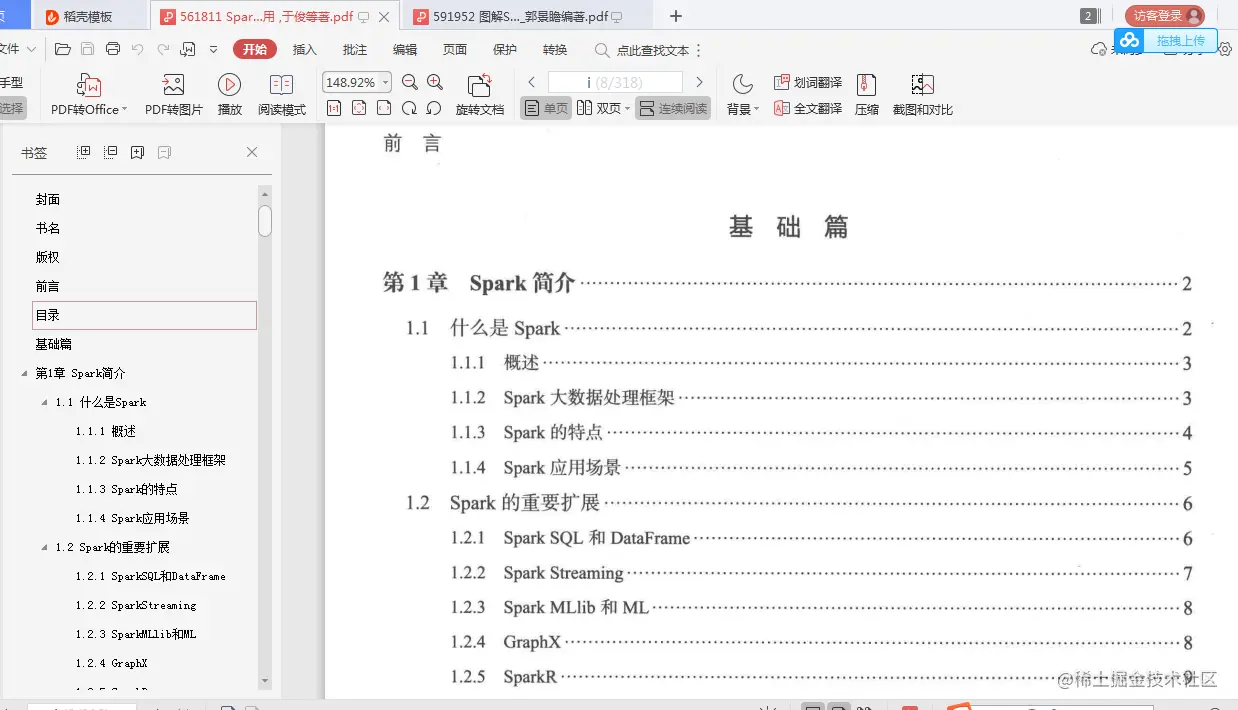Screen dimensions: 1238x710
Task: Zoom out with the minus magnifier
Action: [x=410, y=82]
